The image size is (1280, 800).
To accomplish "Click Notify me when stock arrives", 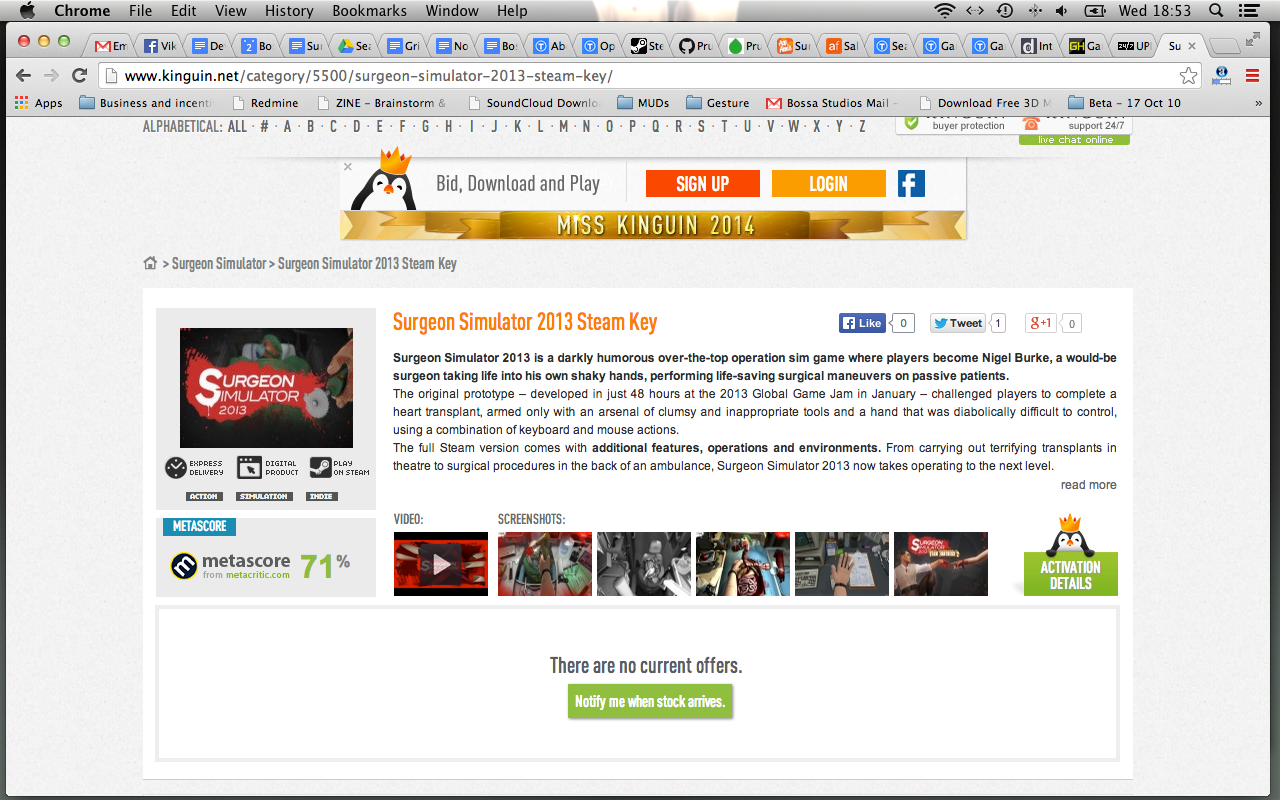I will (649, 702).
